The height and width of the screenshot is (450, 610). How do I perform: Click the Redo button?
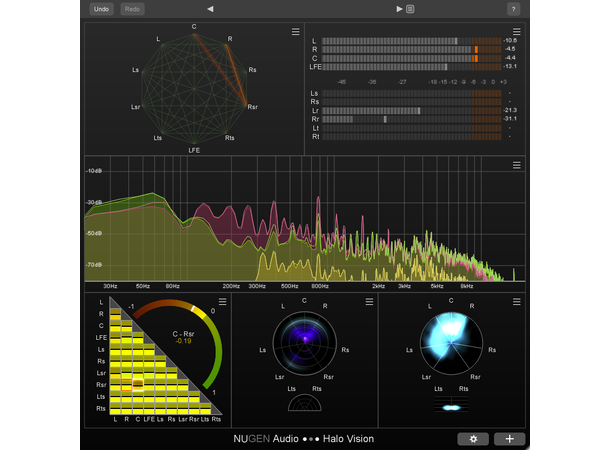tap(132, 9)
